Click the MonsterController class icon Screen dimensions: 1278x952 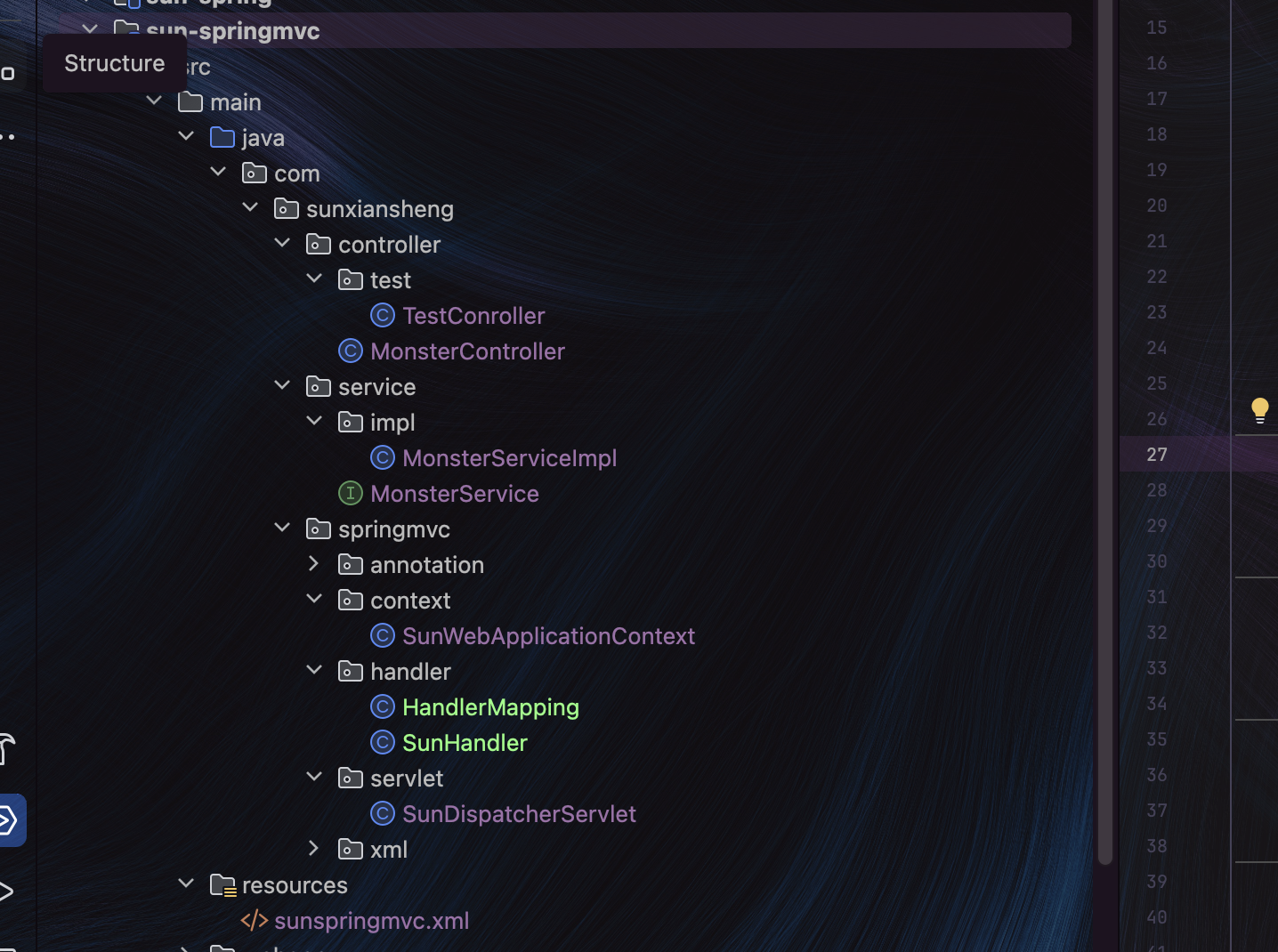(x=351, y=351)
